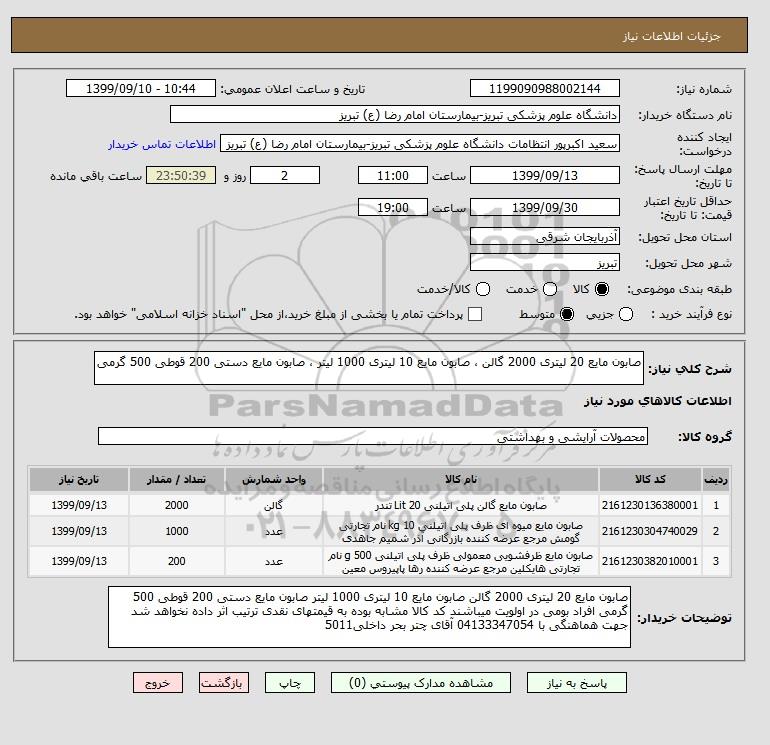Click the تعداد / مقدار column header
The image size is (770, 745).
177,479
